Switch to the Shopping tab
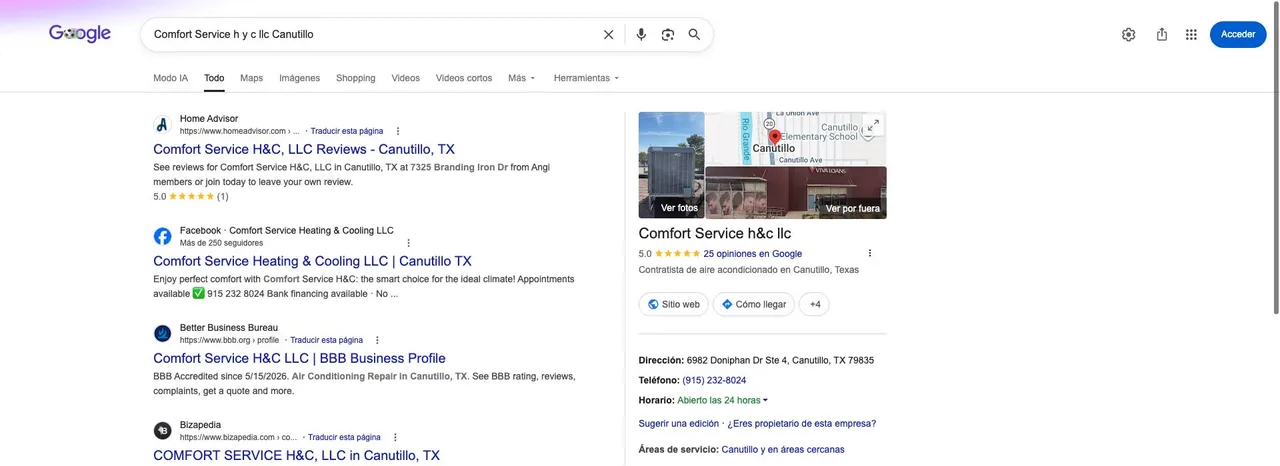Screen dimensions: 1280x466 (355, 78)
